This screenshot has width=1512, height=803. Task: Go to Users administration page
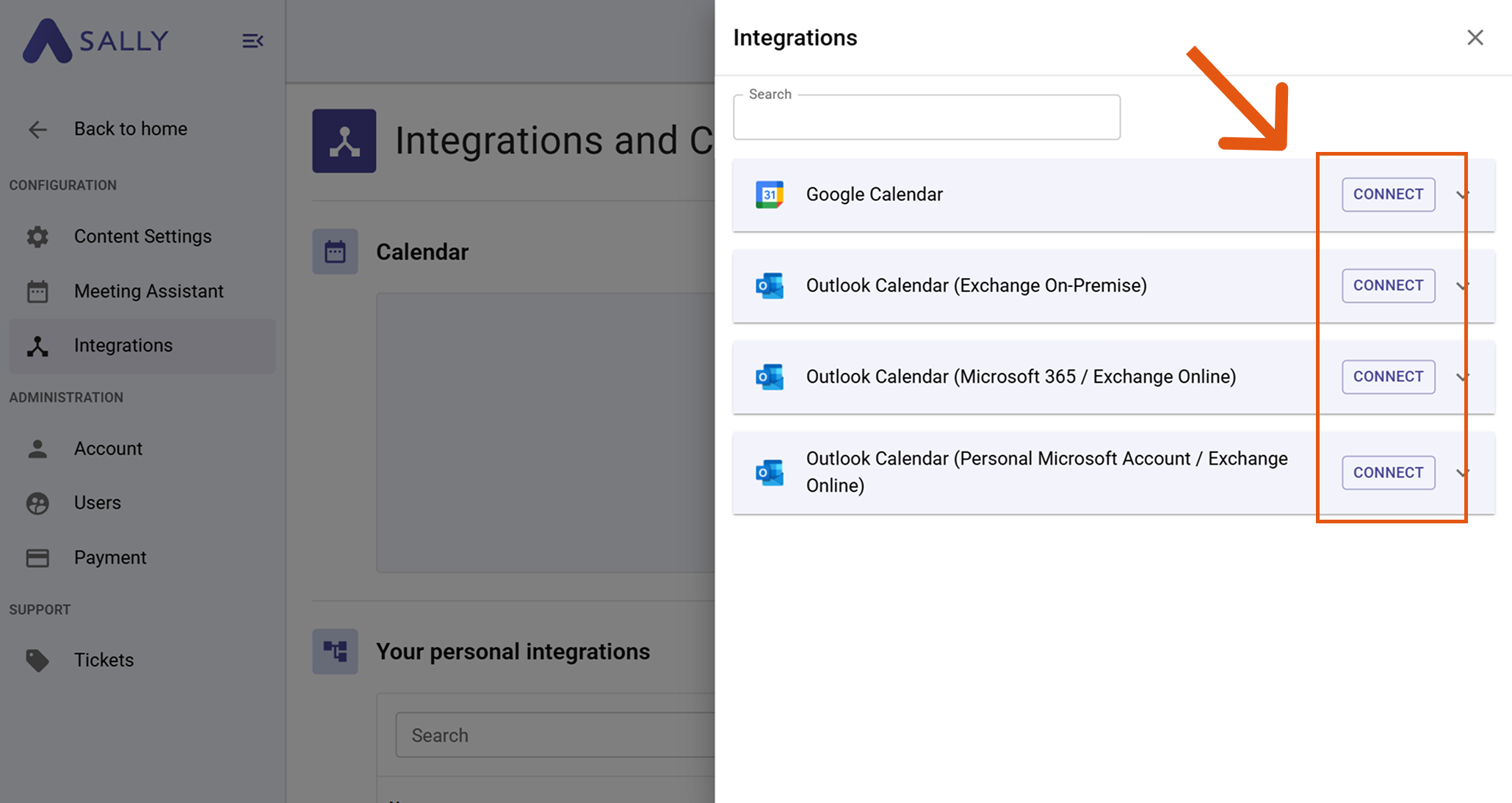97,503
